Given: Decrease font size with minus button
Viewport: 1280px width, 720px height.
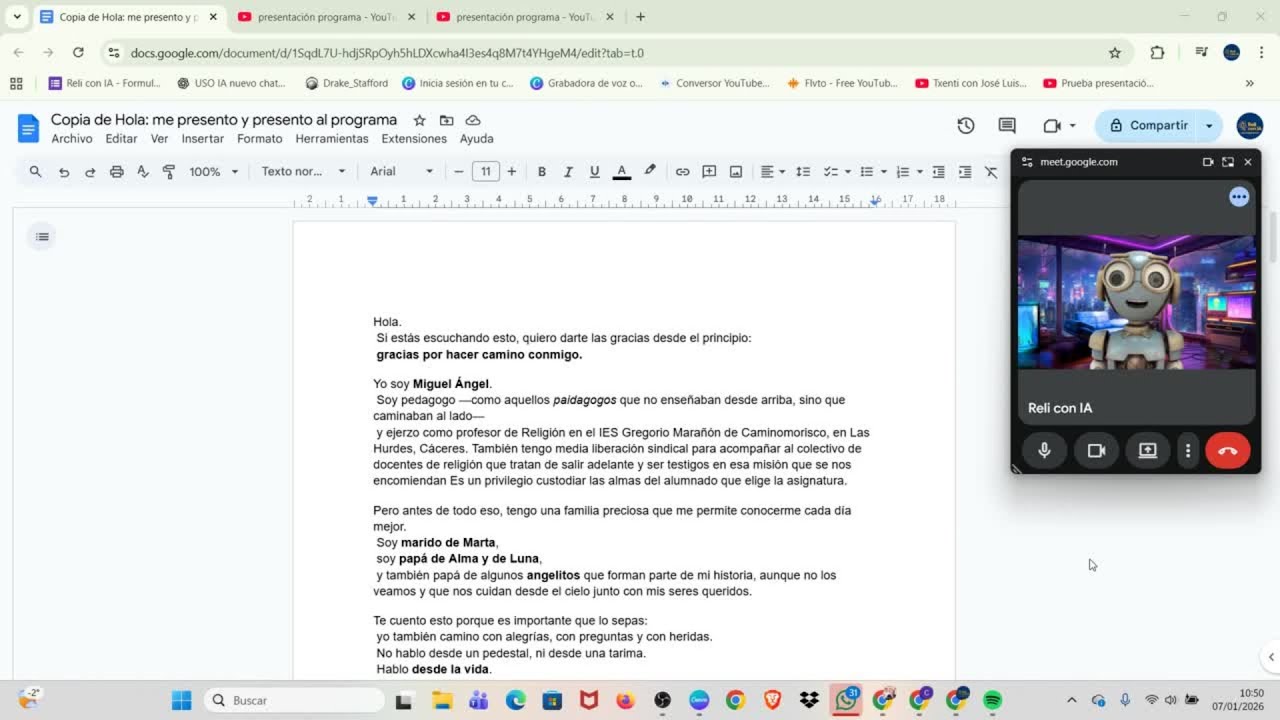Looking at the screenshot, I should click(459, 172).
